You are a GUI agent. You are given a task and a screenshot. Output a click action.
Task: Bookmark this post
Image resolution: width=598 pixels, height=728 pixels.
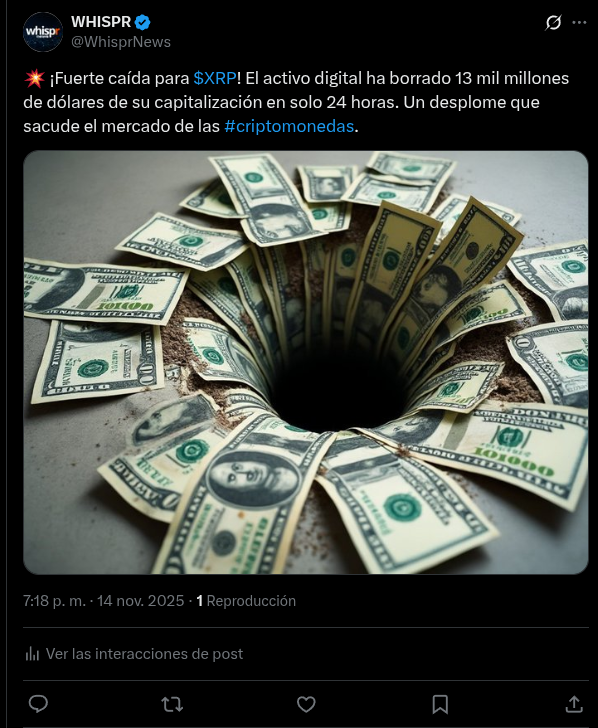[440, 704]
